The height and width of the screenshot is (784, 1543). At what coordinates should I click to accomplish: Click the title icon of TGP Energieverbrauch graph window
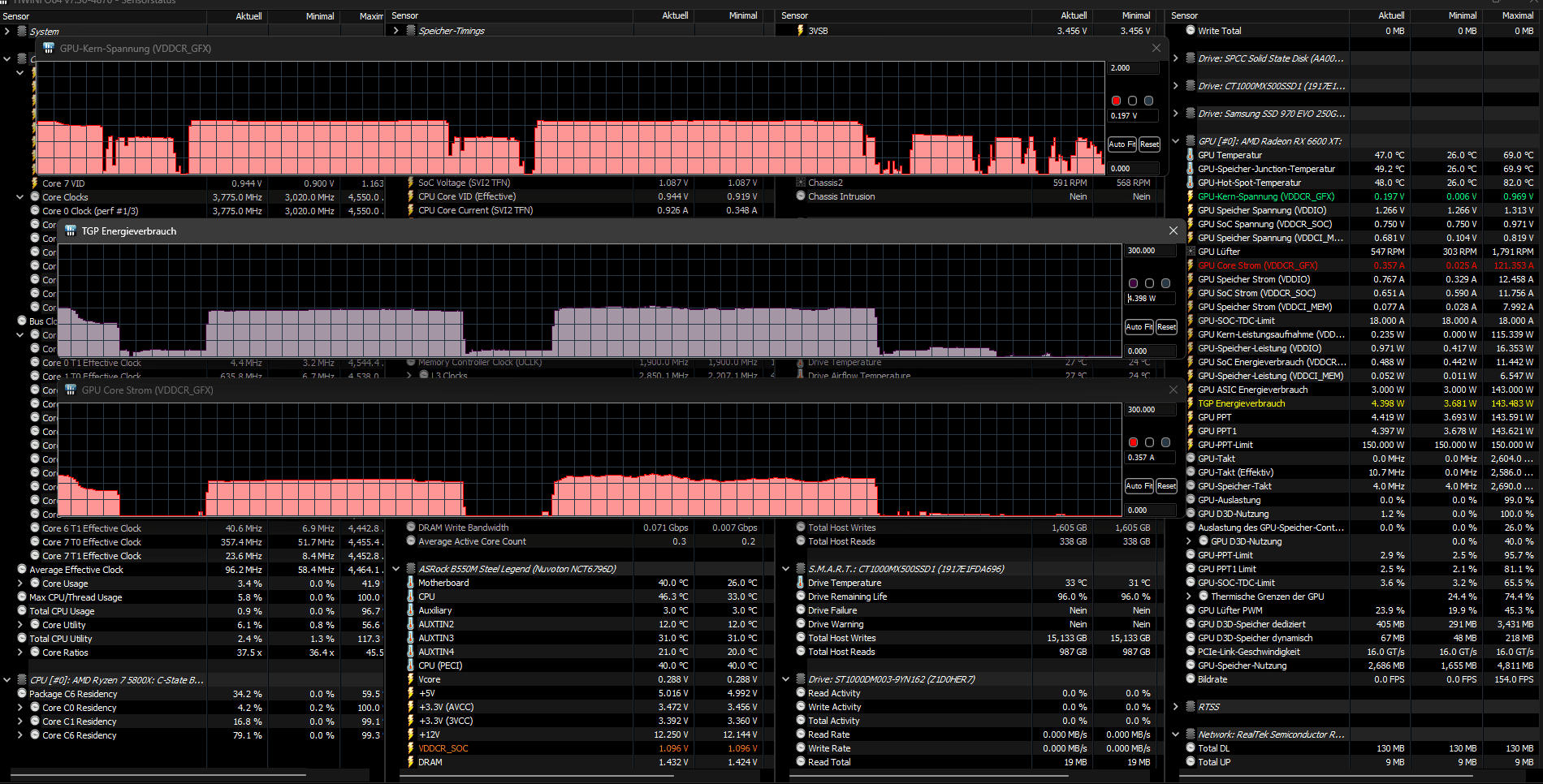click(71, 231)
